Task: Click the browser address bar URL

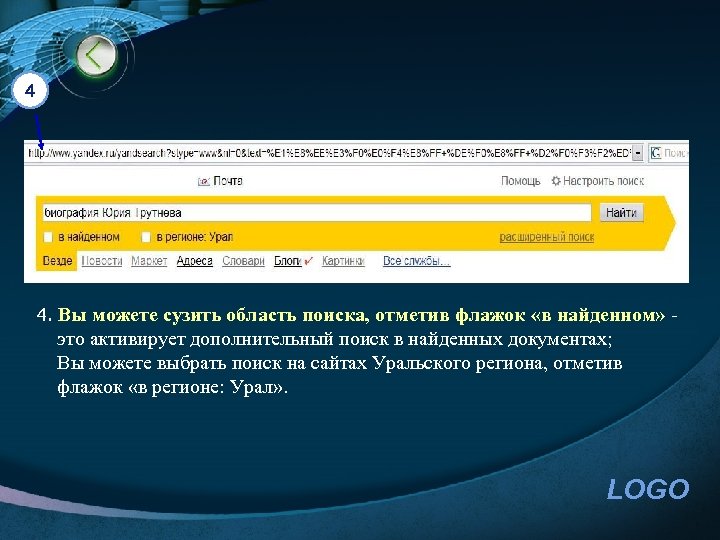Action: coord(329,153)
